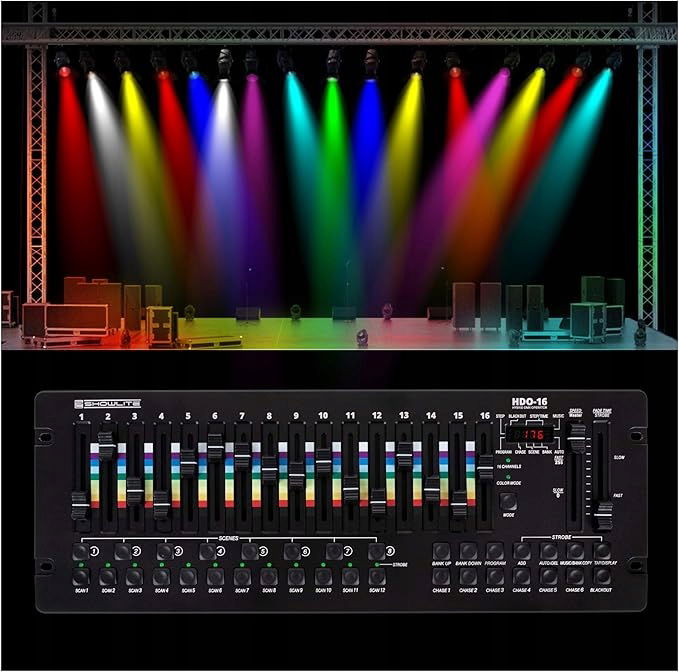This screenshot has height=672, width=679.
Task: Toggle the Scan 6 fixture button
Action: click(x=214, y=577)
